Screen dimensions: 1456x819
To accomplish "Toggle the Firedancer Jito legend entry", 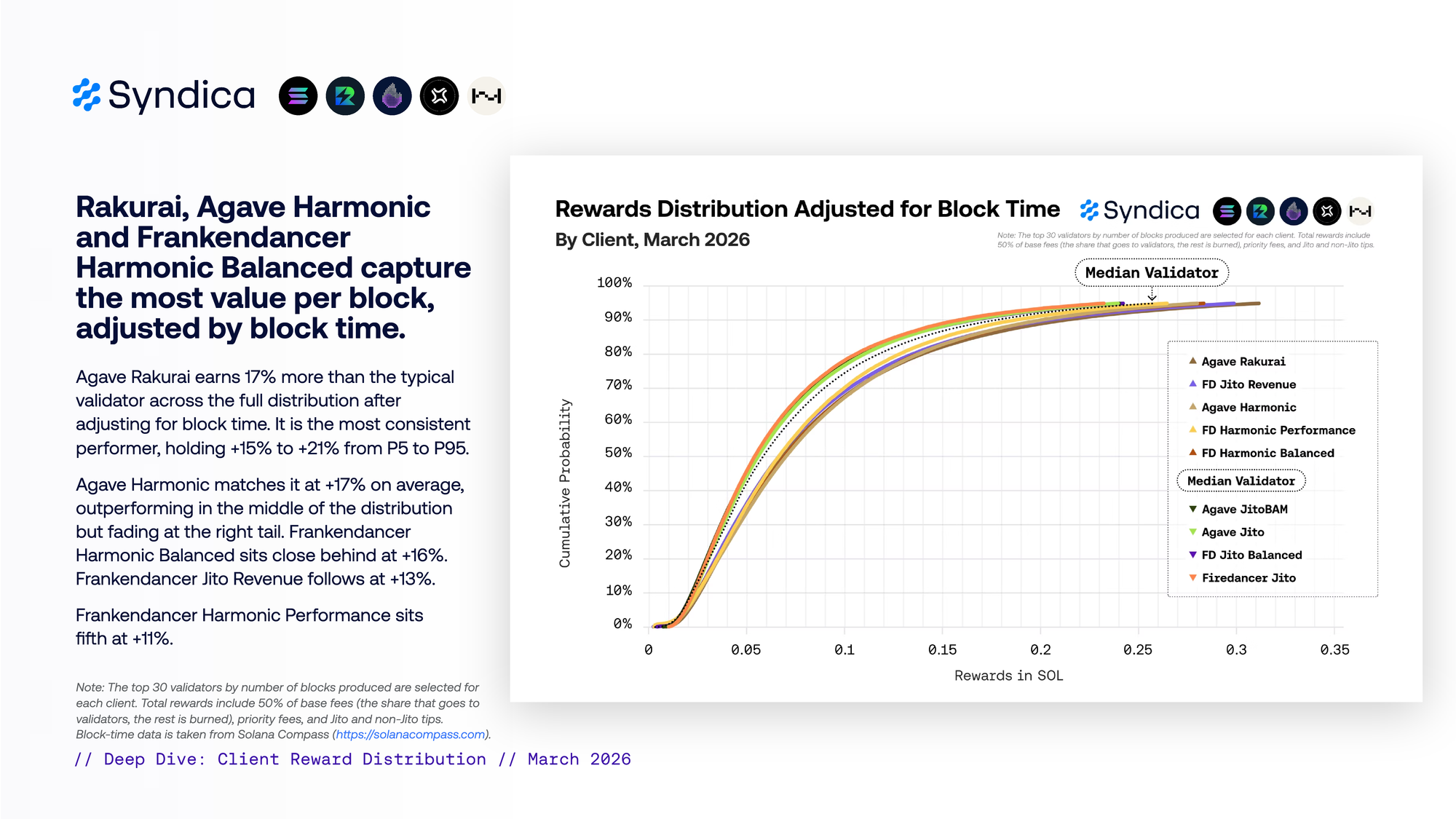I will pyautogui.click(x=1248, y=578).
